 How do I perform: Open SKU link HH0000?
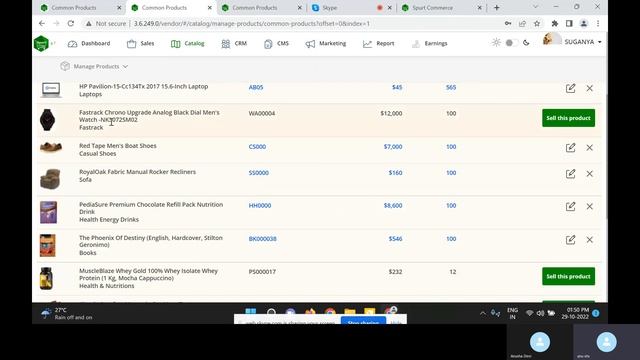[x=260, y=205]
